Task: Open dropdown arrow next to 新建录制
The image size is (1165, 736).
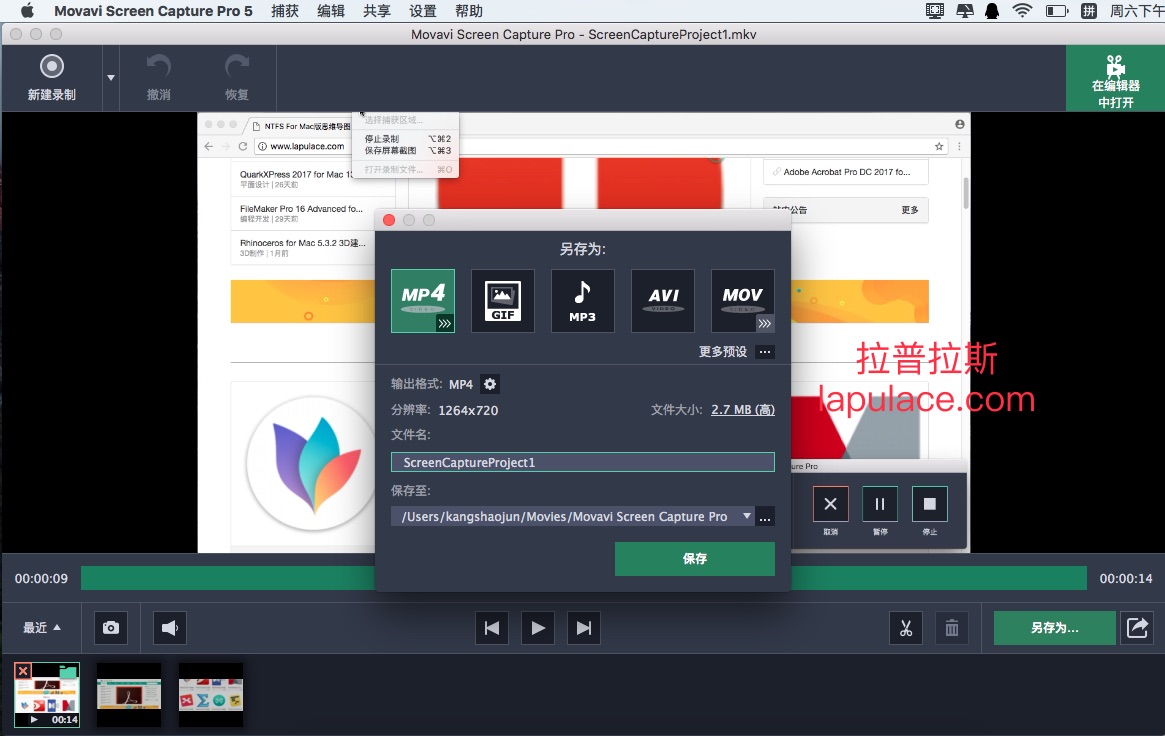Action: (111, 78)
